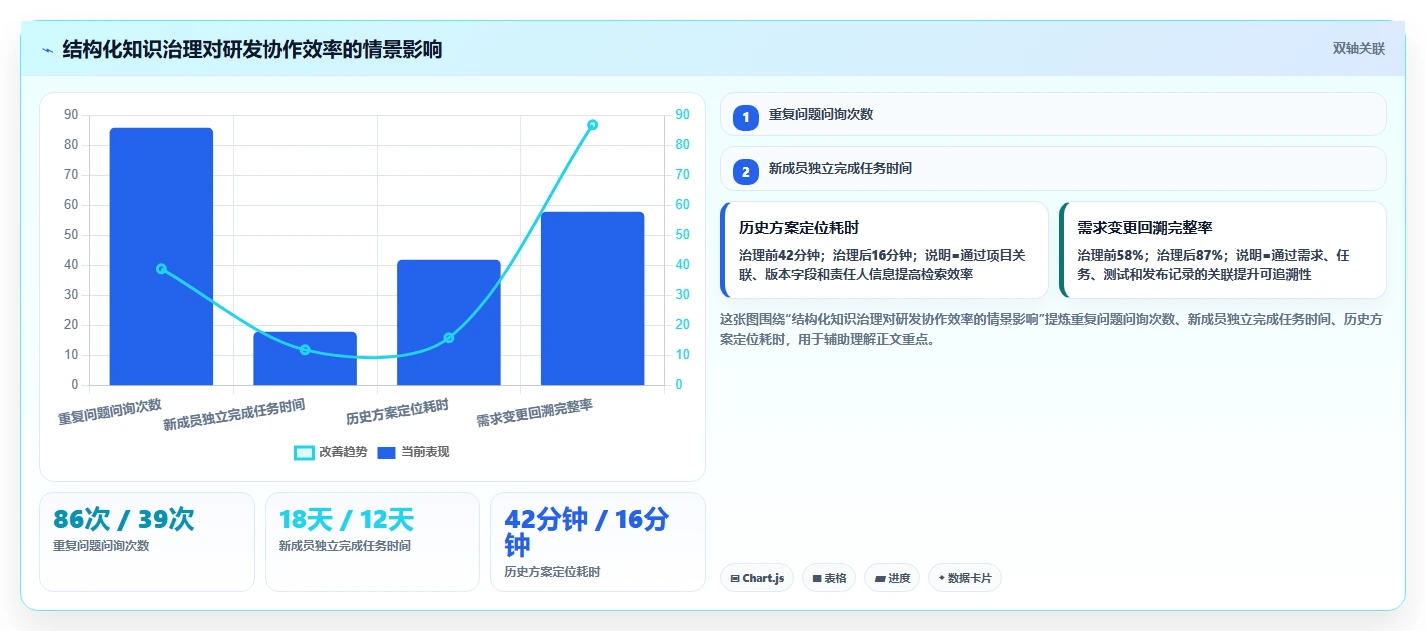
Task: Click the text 治理前58%；治理后87%
Action: pyautogui.click(x=1151, y=255)
